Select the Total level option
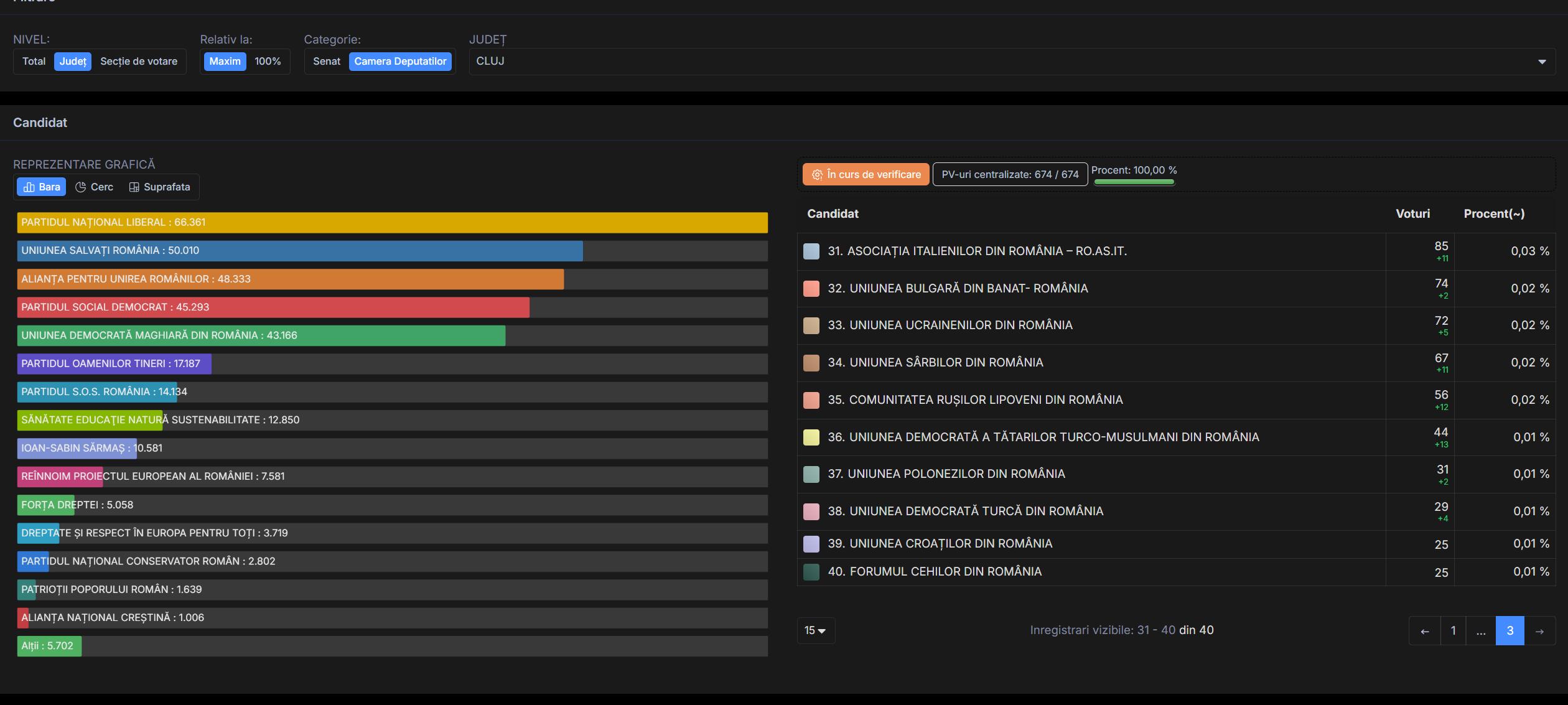1568x705 pixels. click(34, 61)
